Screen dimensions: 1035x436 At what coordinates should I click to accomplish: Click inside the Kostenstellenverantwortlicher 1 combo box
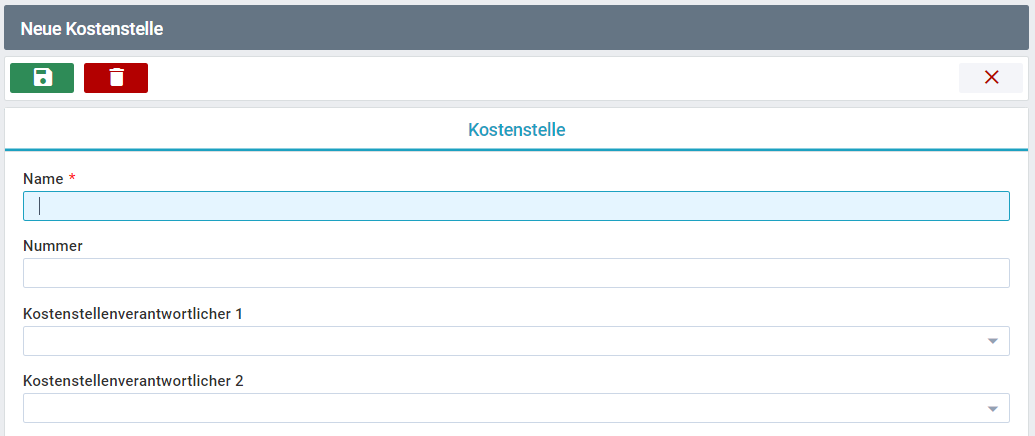point(516,341)
